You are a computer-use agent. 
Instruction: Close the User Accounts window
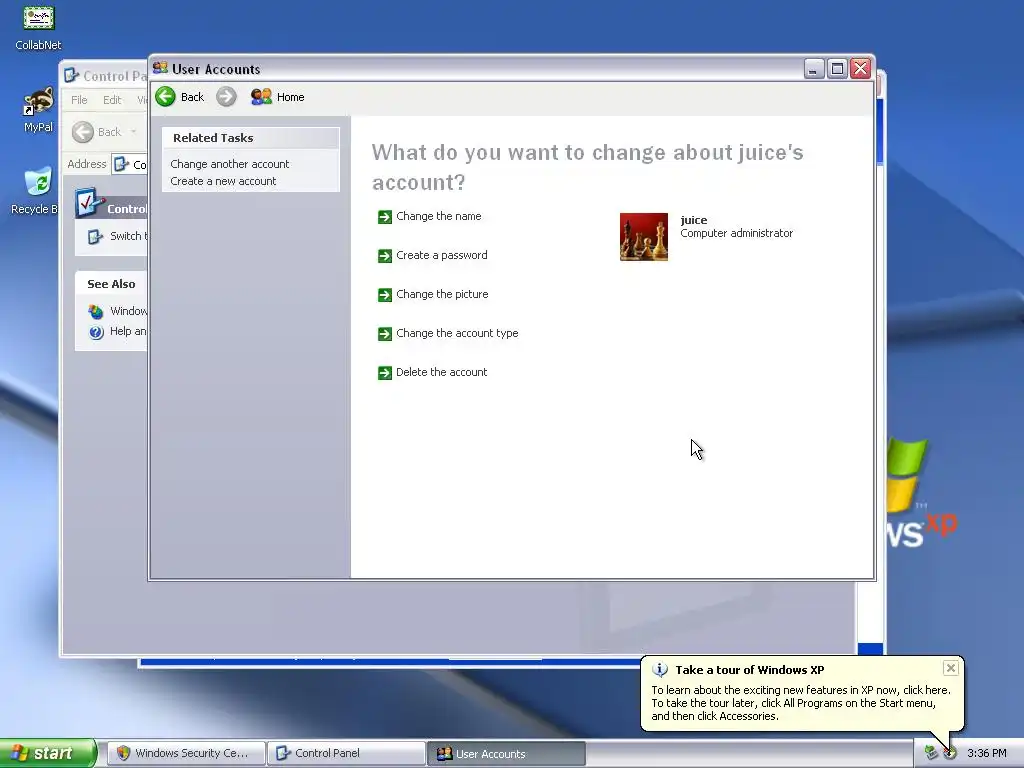tap(861, 69)
